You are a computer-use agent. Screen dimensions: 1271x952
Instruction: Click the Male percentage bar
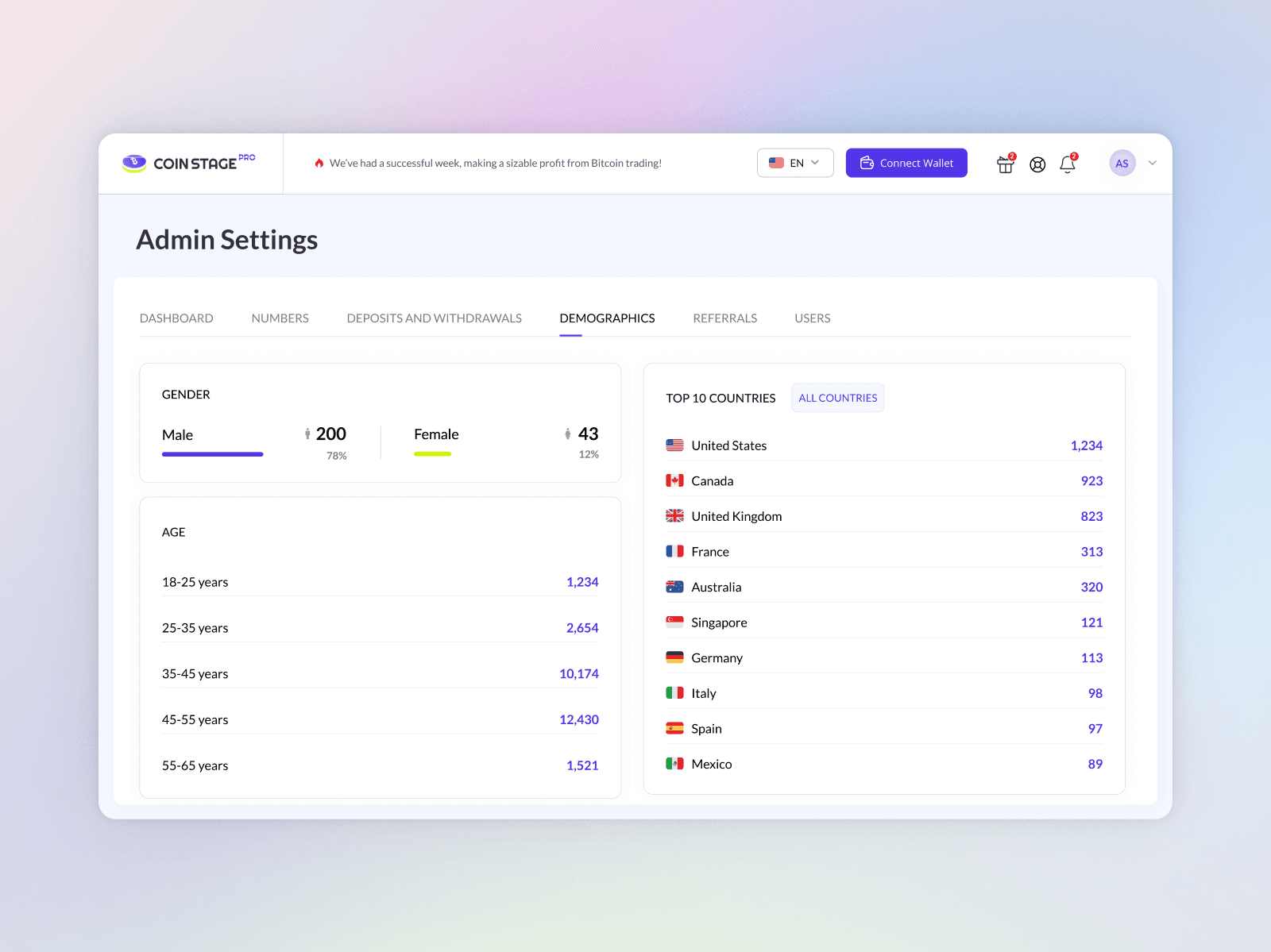tap(212, 454)
